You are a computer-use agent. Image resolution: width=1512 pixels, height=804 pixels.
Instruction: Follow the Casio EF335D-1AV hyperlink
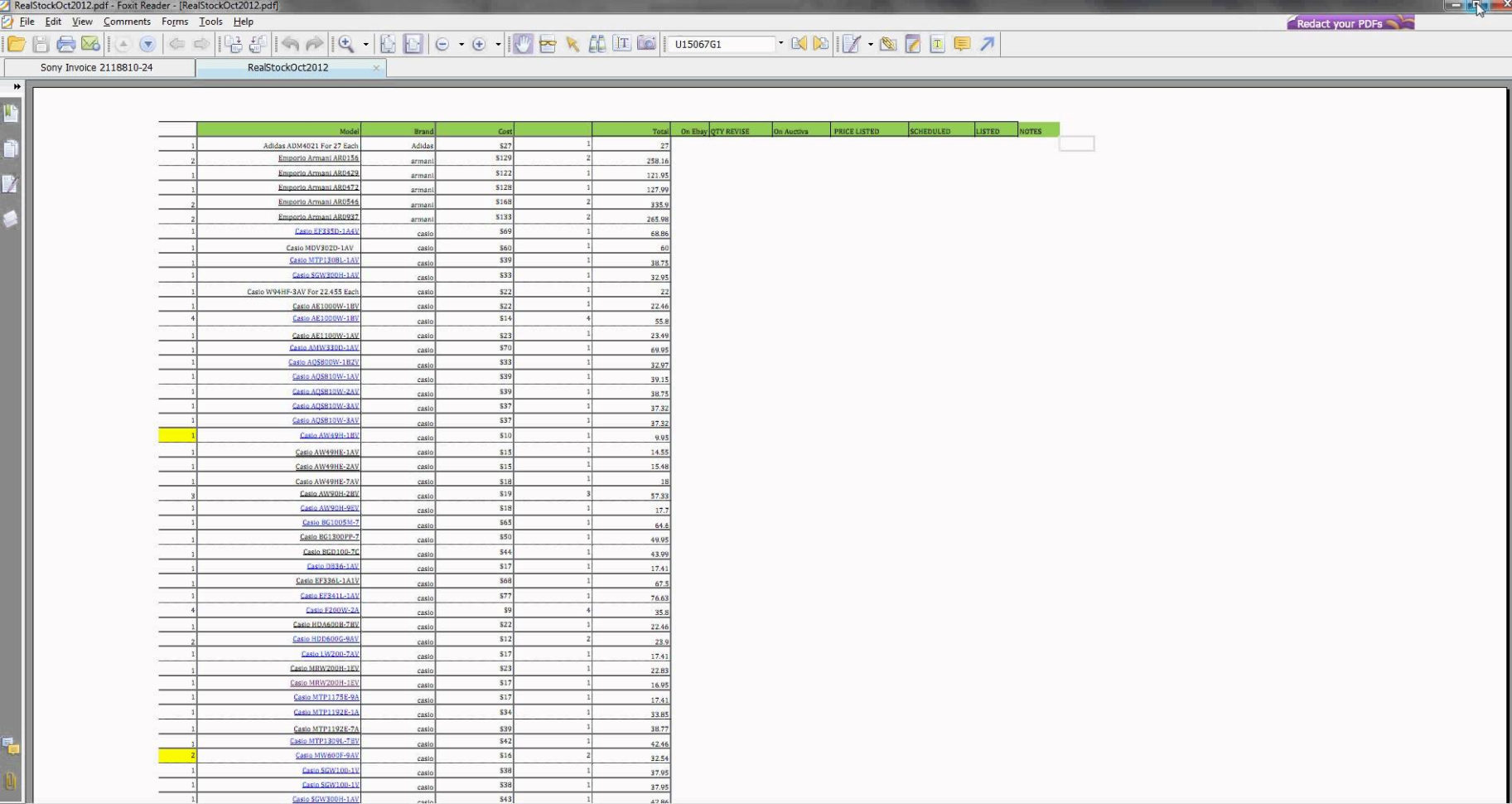326,231
